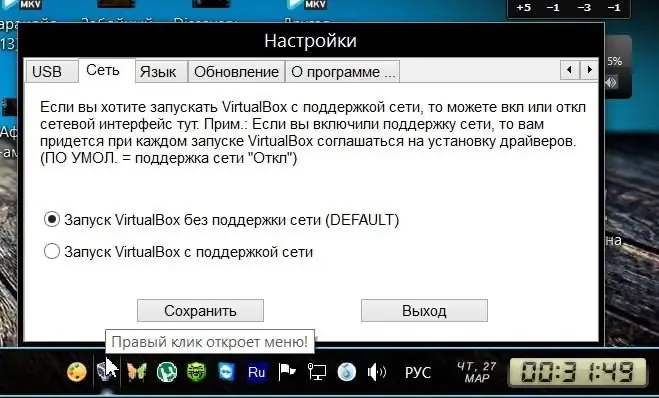Open the USB settings tab

coord(52,71)
